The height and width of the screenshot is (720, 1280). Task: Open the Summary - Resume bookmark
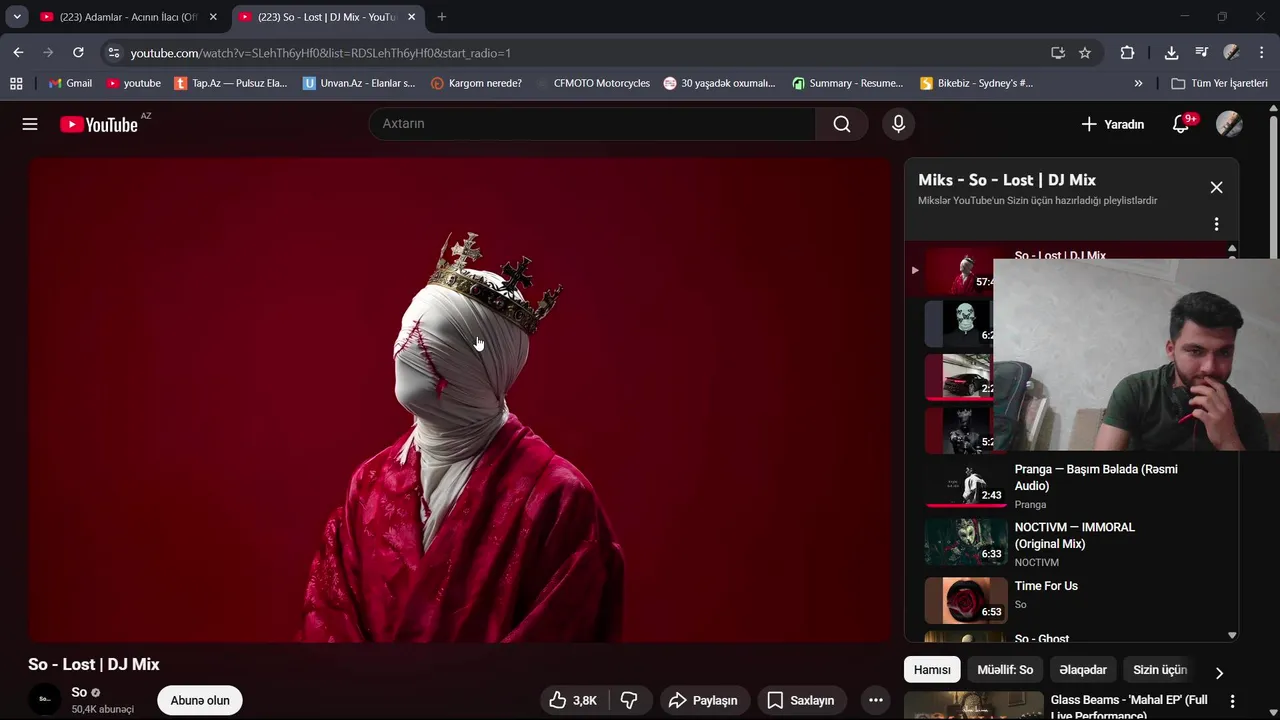[x=847, y=83]
